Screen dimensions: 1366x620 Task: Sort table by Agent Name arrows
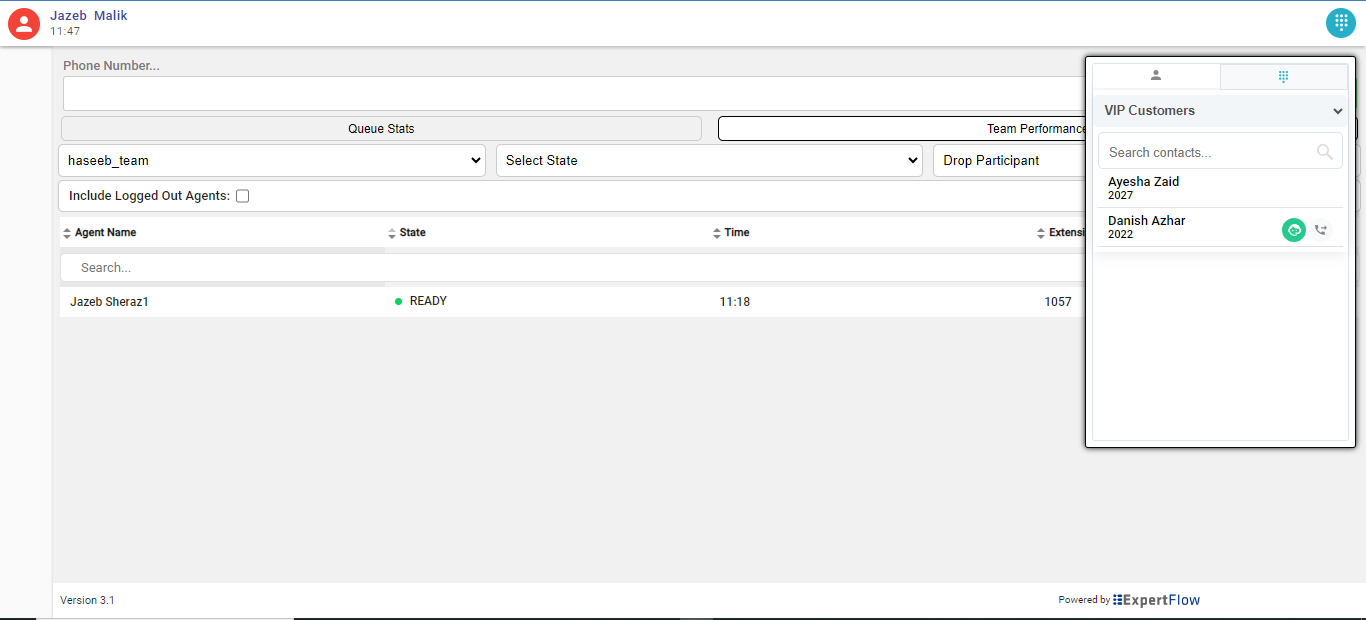[67, 233]
